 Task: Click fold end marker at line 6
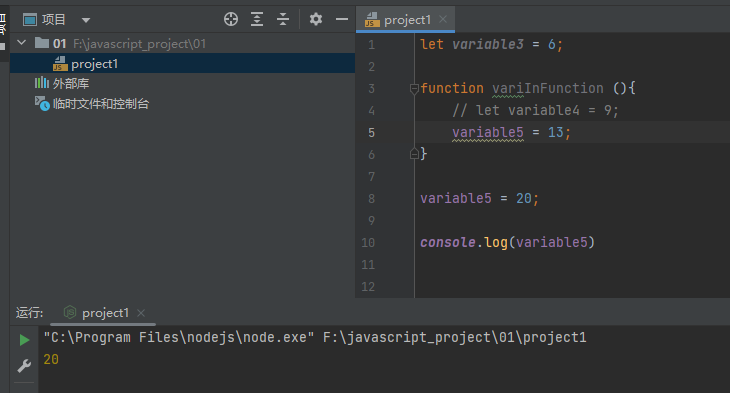tap(414, 154)
